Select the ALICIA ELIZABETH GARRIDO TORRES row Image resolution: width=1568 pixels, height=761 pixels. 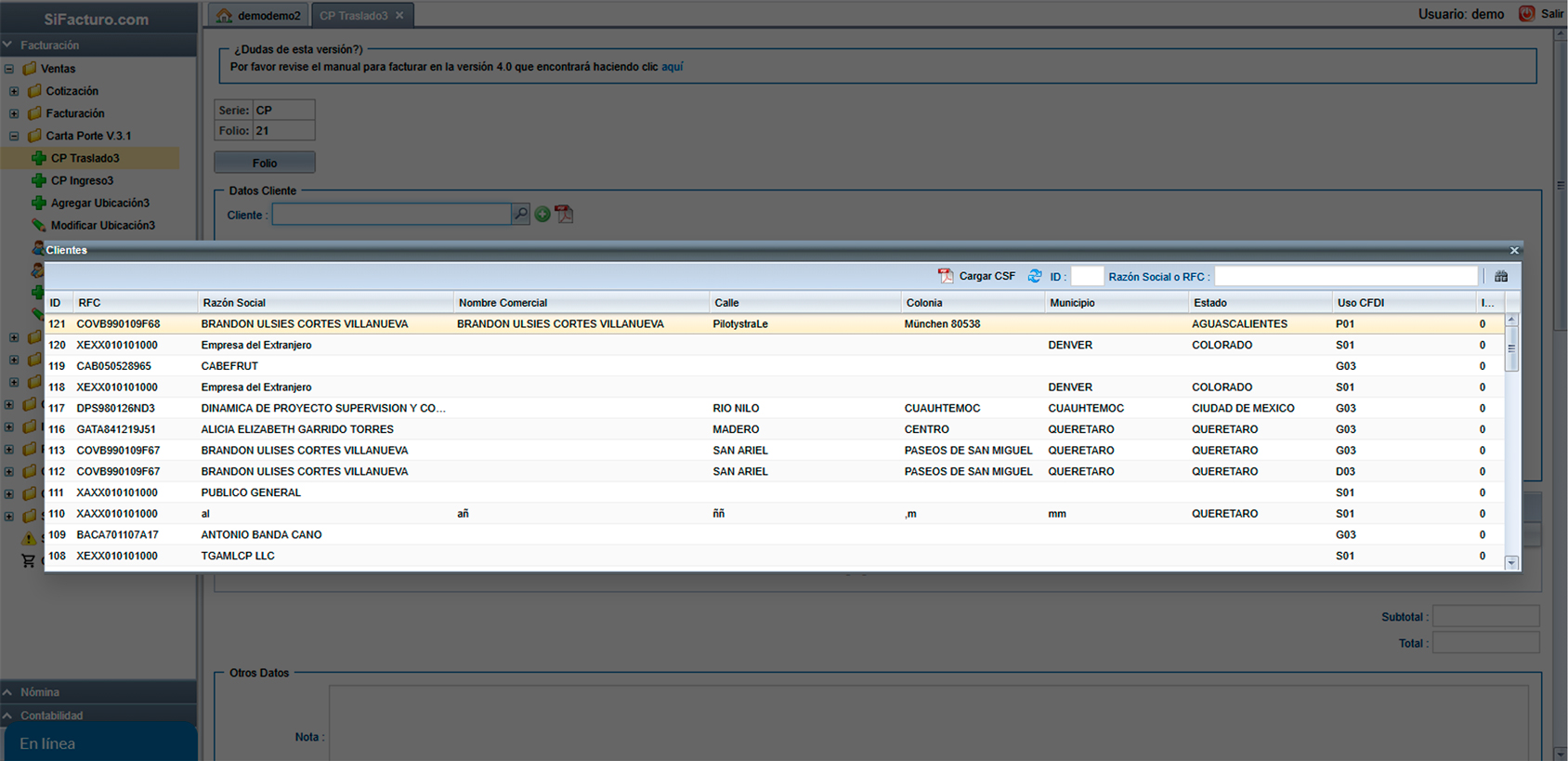pos(297,429)
